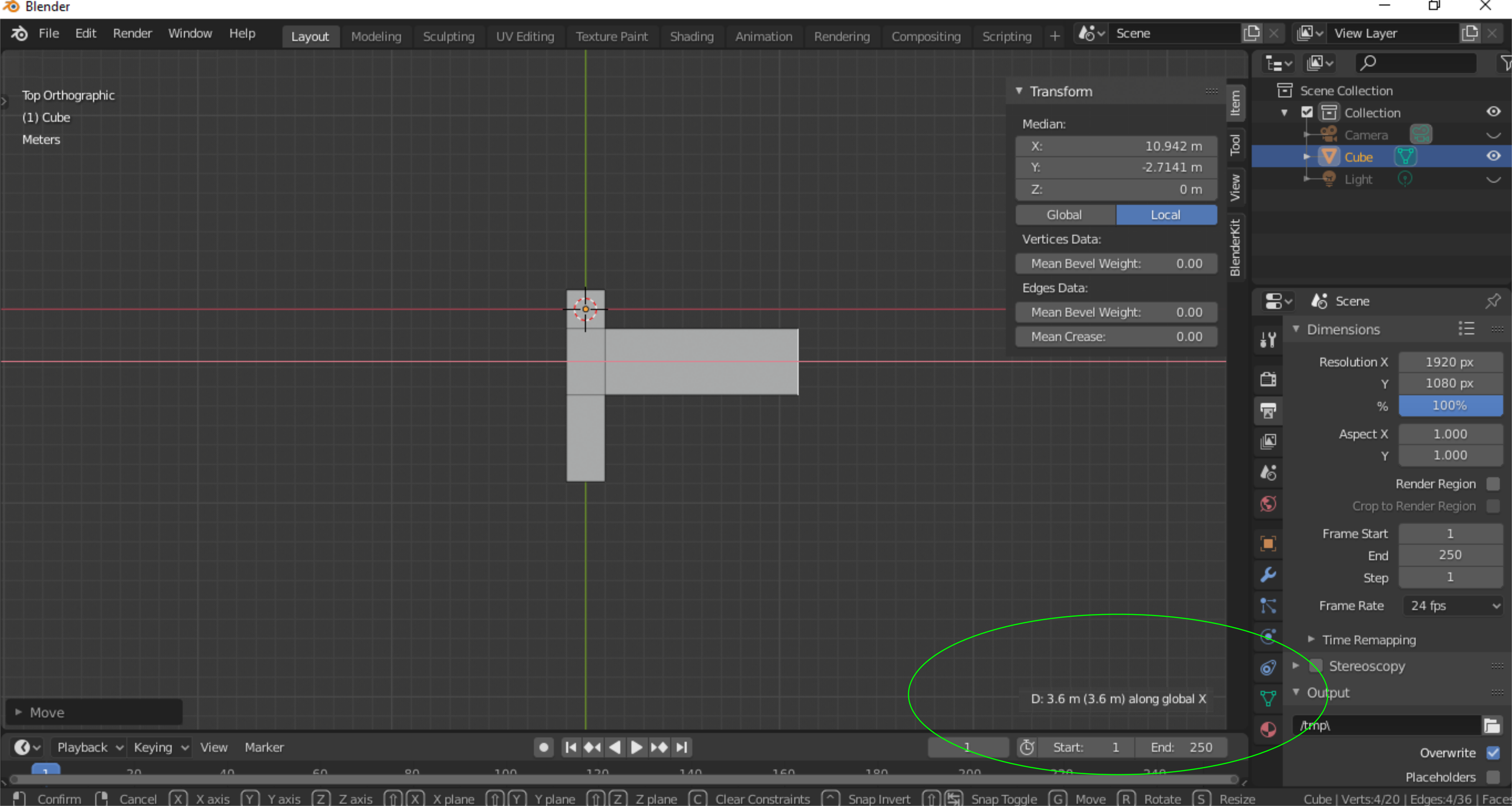Collapse the Transform panel
This screenshot has width=1512, height=806.
pos(1019,91)
